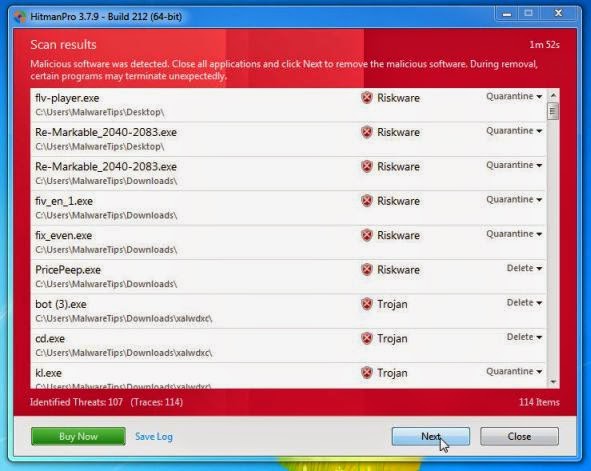Expand the Quarantine dropdown for kl.exe

pyautogui.click(x=514, y=372)
